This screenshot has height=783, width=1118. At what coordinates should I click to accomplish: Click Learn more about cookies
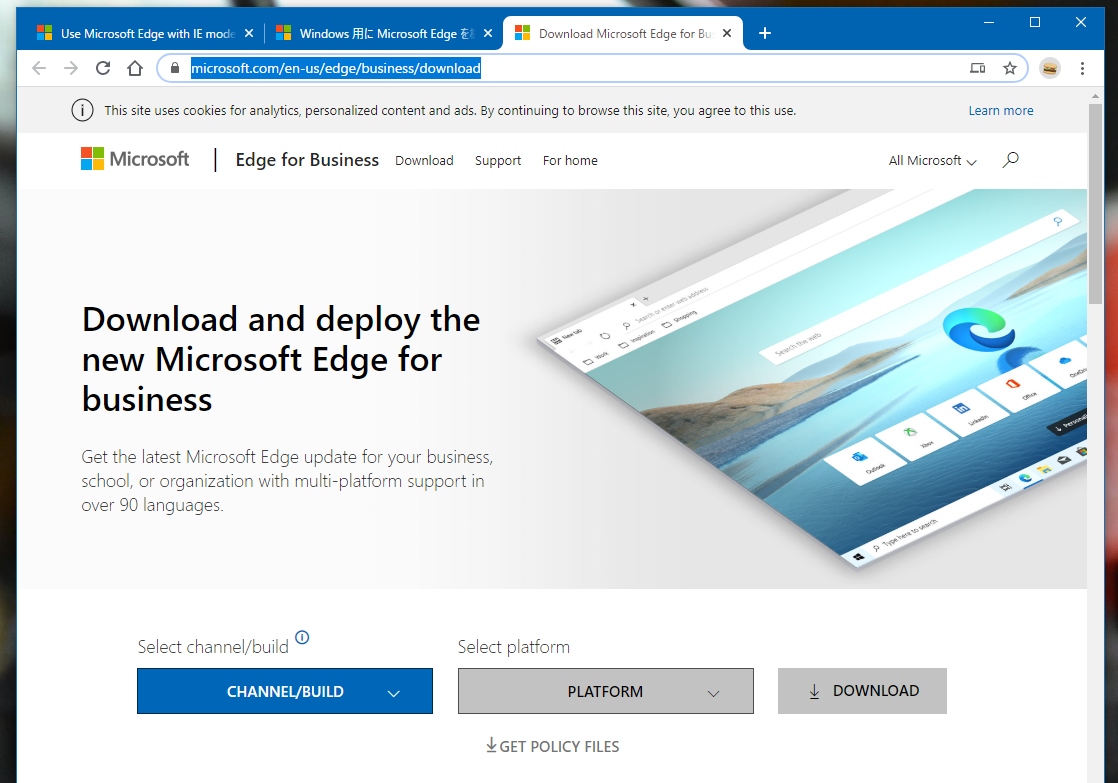pyautogui.click(x=1000, y=111)
